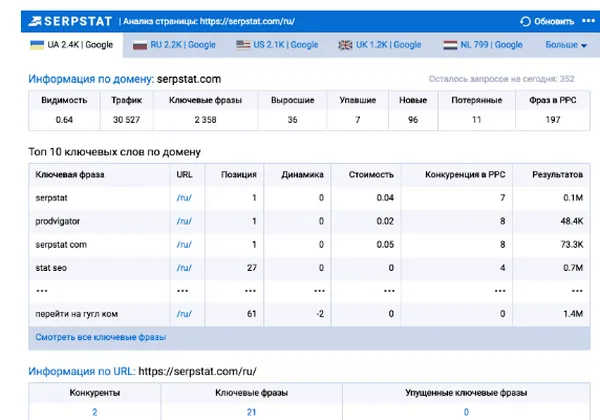Click the Анализ страницы URL title text
Image resolution: width=600 pixels, height=420 pixels.
coord(209,21)
